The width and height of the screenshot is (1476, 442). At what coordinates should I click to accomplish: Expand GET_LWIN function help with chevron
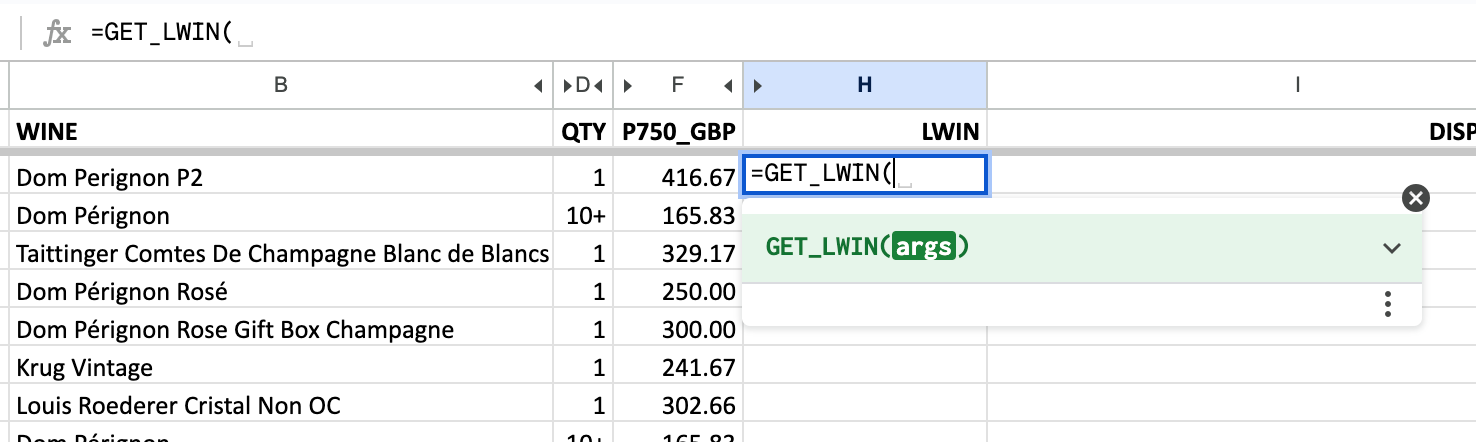click(1391, 248)
